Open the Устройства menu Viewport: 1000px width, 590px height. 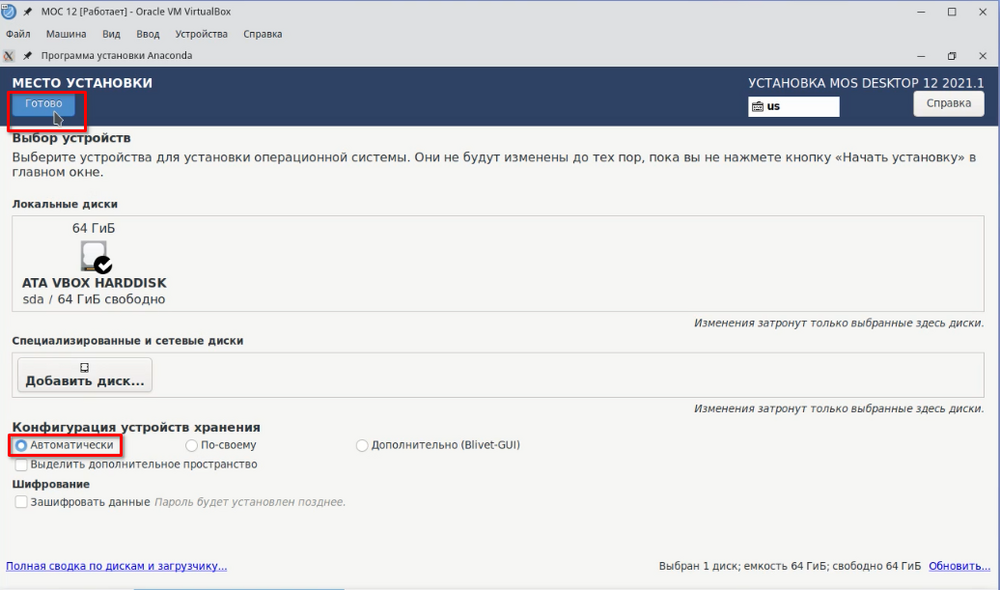pos(203,34)
